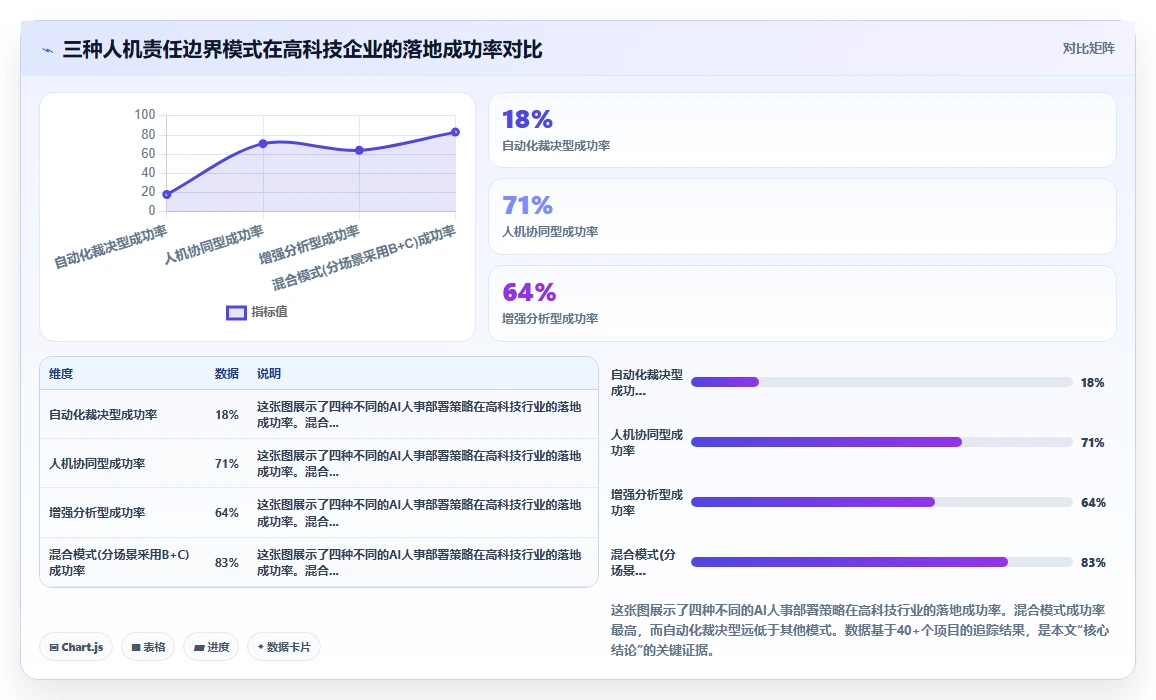
Task: Click the 83% value in the table
Action: point(226,562)
